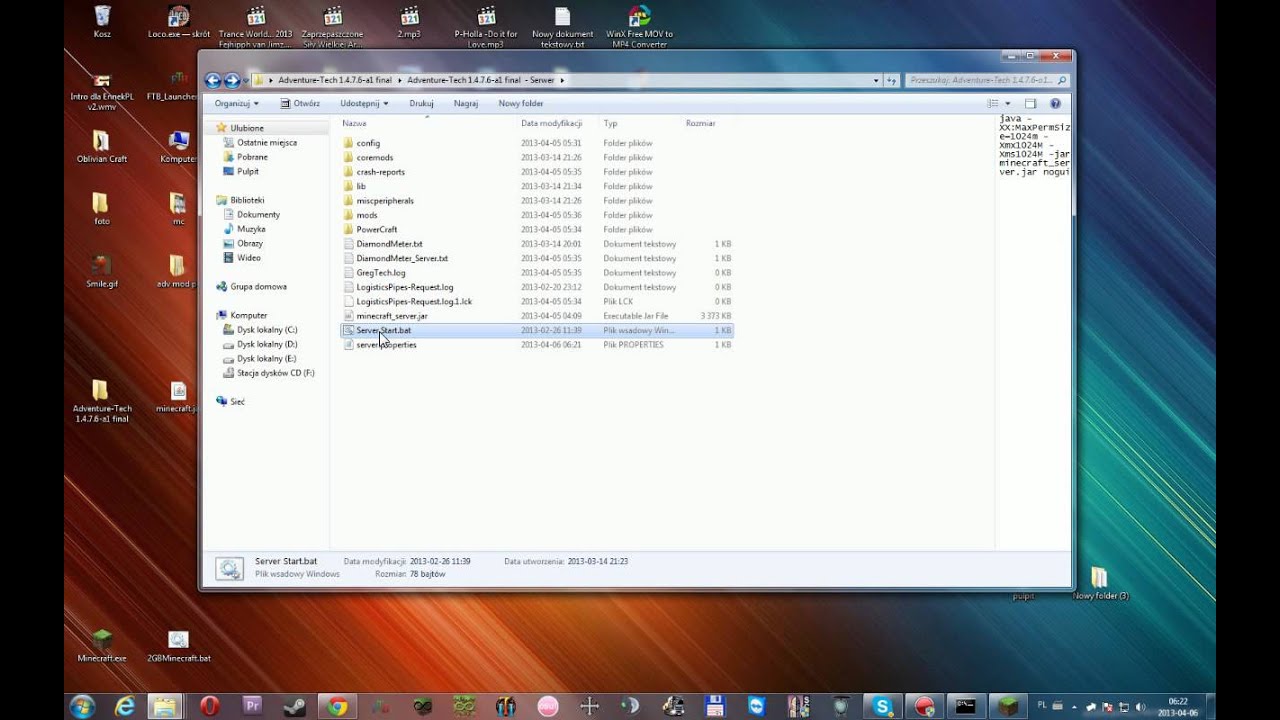Go forward with the Explorer forward arrow

point(232,80)
